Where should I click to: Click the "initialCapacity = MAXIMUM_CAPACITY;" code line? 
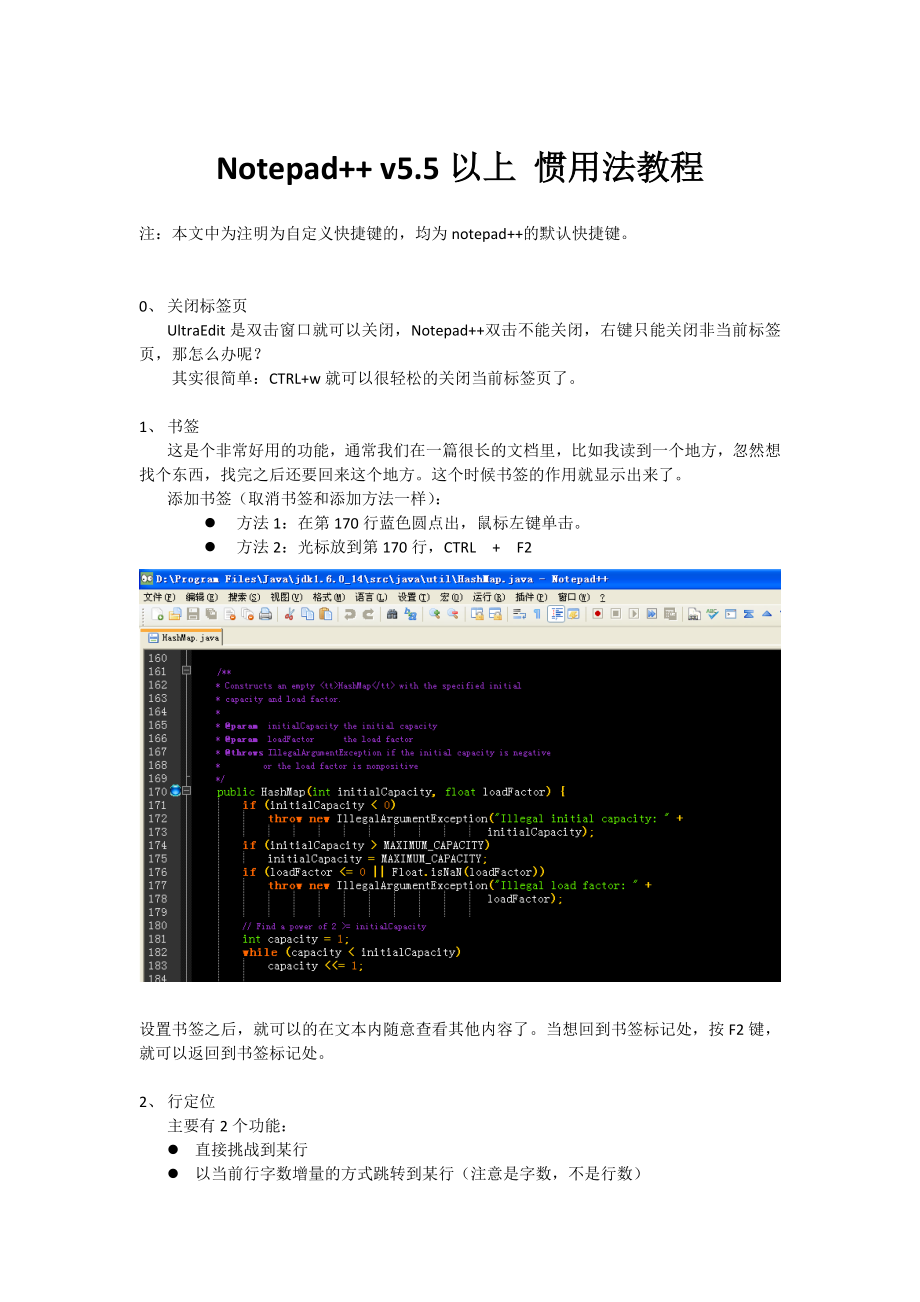(x=378, y=858)
